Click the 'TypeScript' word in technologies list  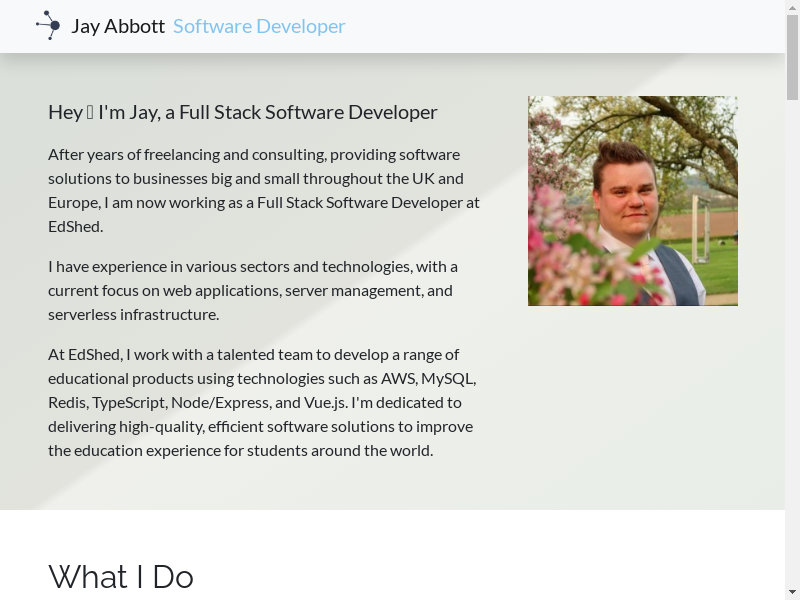click(x=129, y=402)
